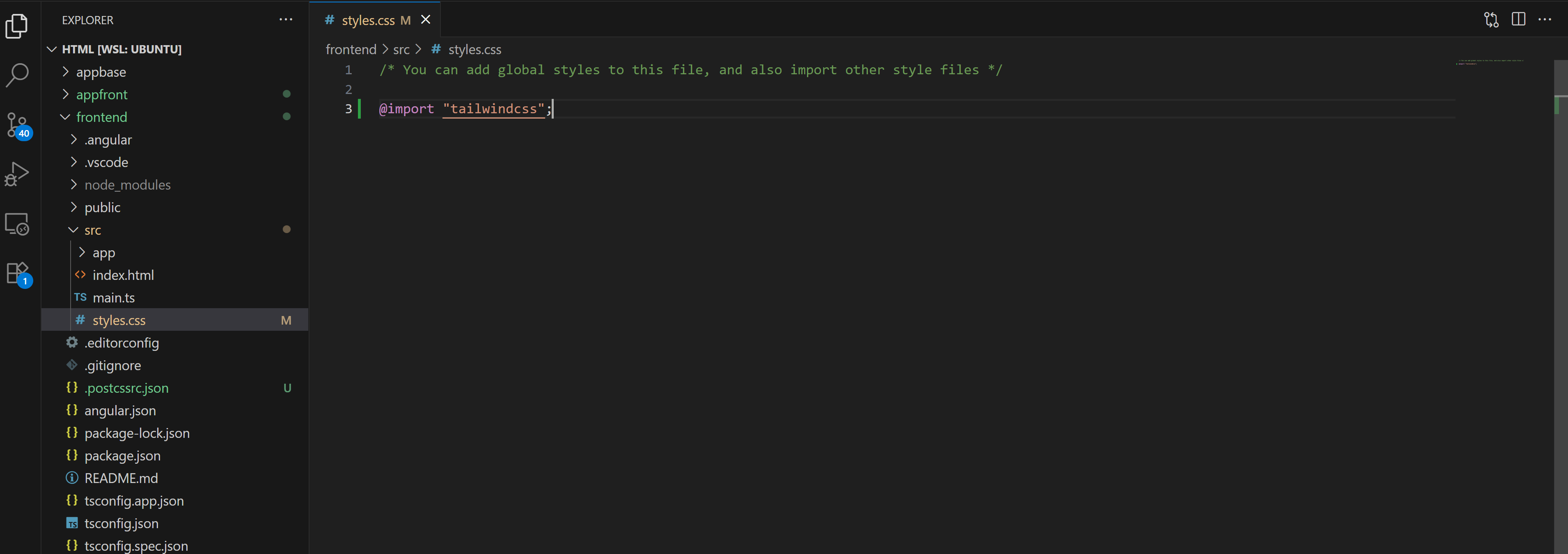Viewport: 1568px width, 554px height.
Task: Open Source Control view with 40 changes
Action: (x=17, y=125)
